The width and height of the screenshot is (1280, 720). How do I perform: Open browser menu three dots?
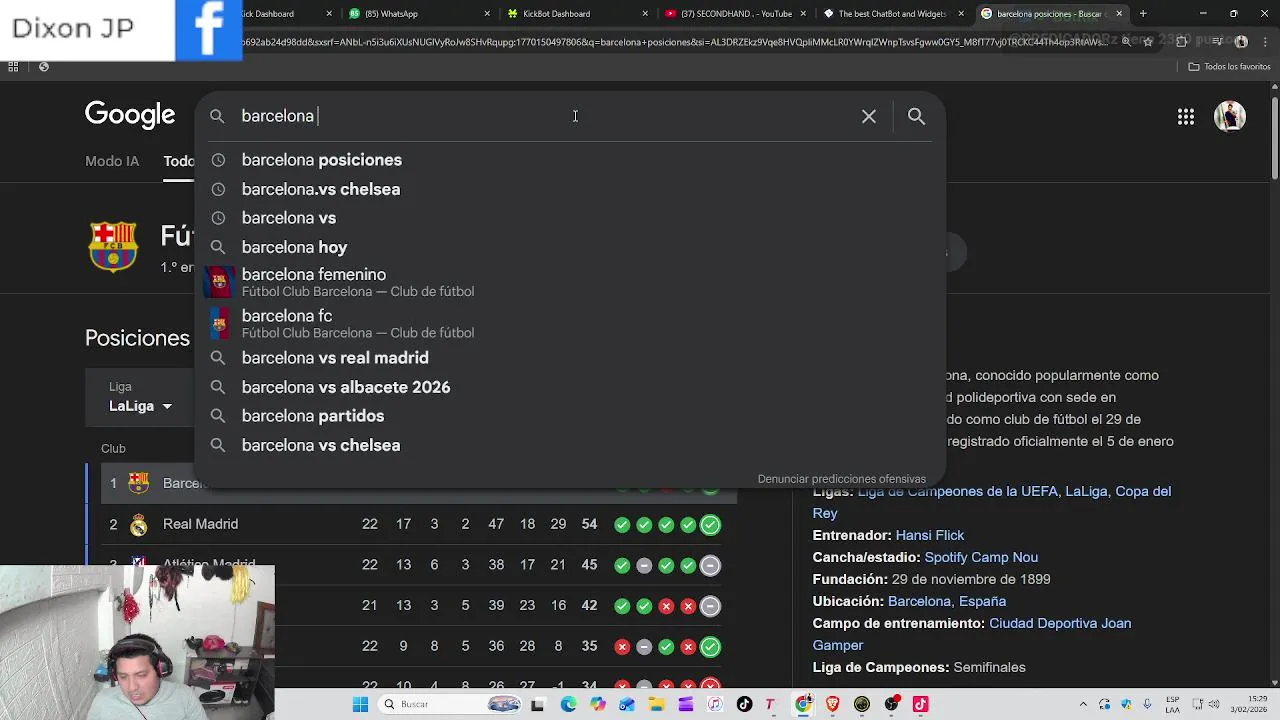tap(1264, 41)
